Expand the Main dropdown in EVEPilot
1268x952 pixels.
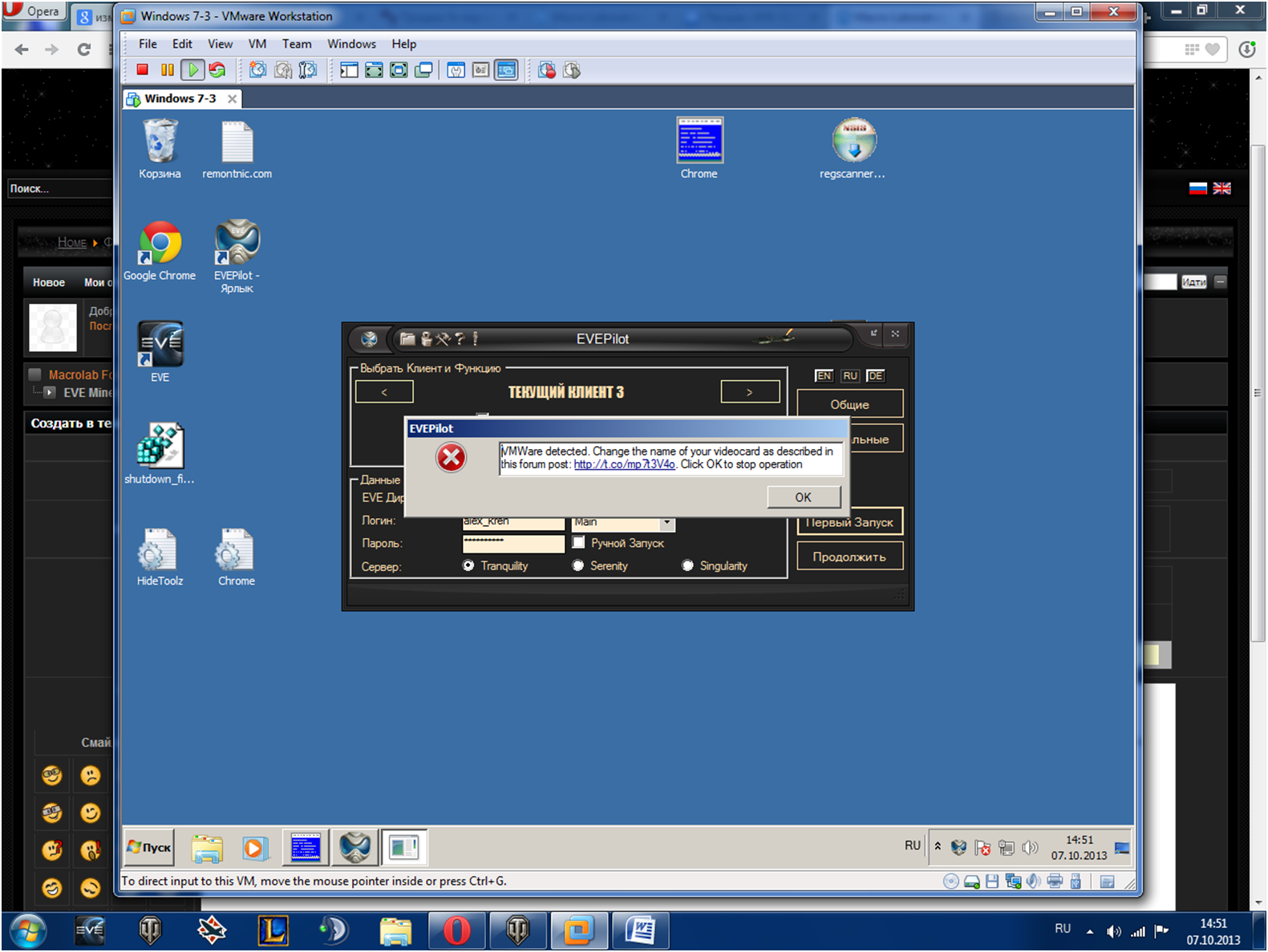[x=666, y=523]
